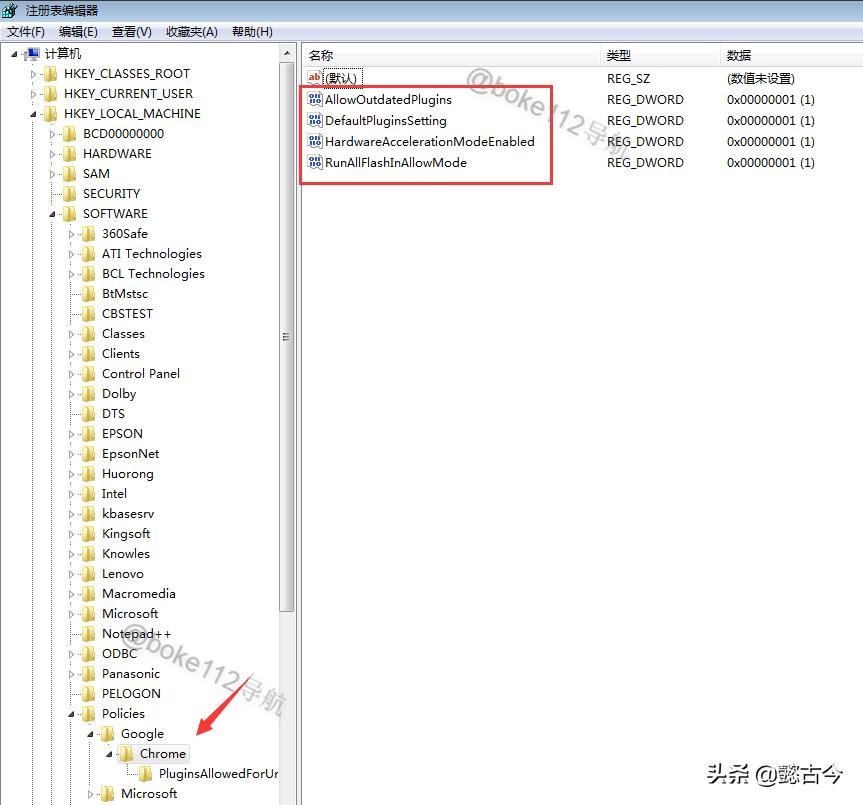
Task: Select the Macromedia key
Action: coord(139,594)
